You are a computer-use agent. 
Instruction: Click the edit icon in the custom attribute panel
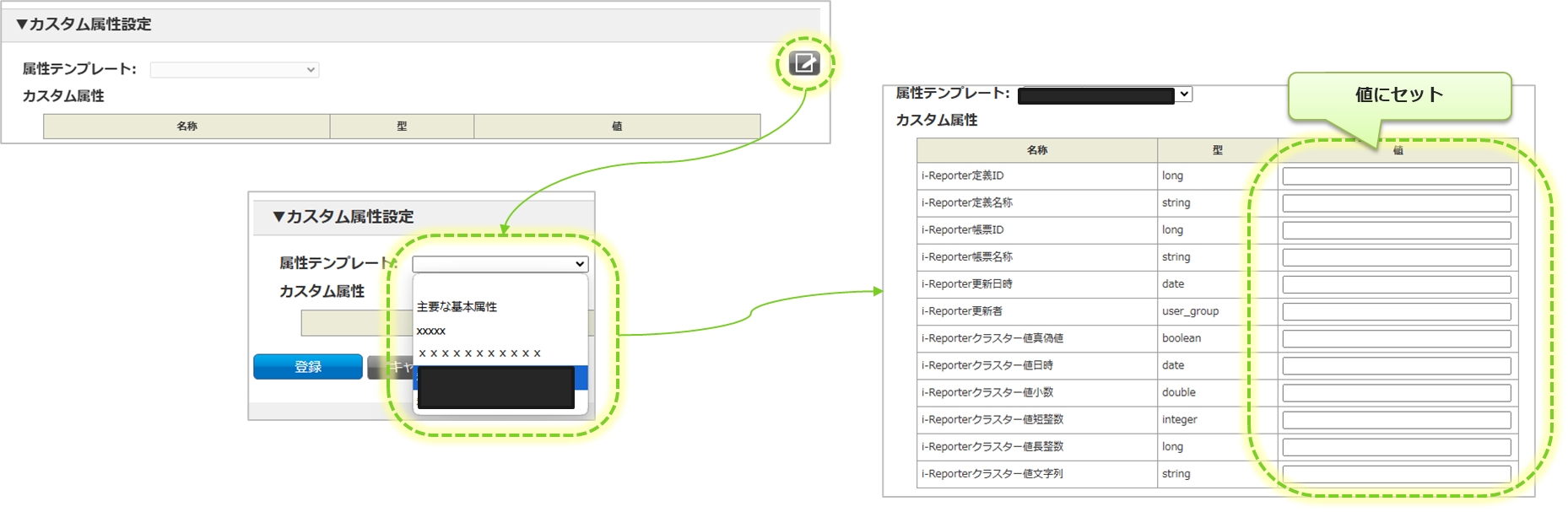coord(804,63)
